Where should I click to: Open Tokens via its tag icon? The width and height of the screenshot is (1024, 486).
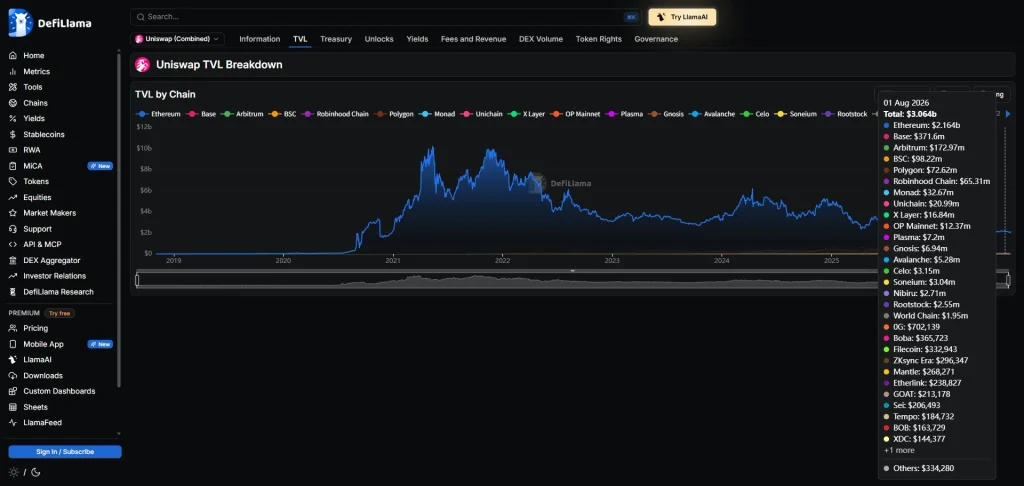[x=12, y=182]
